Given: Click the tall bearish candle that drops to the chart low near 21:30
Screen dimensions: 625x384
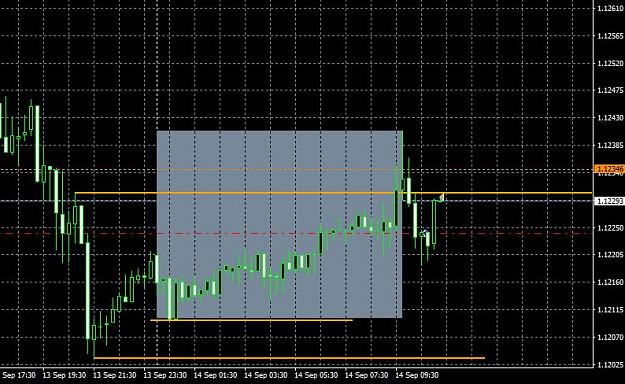Looking at the screenshot, I should (x=88, y=291).
